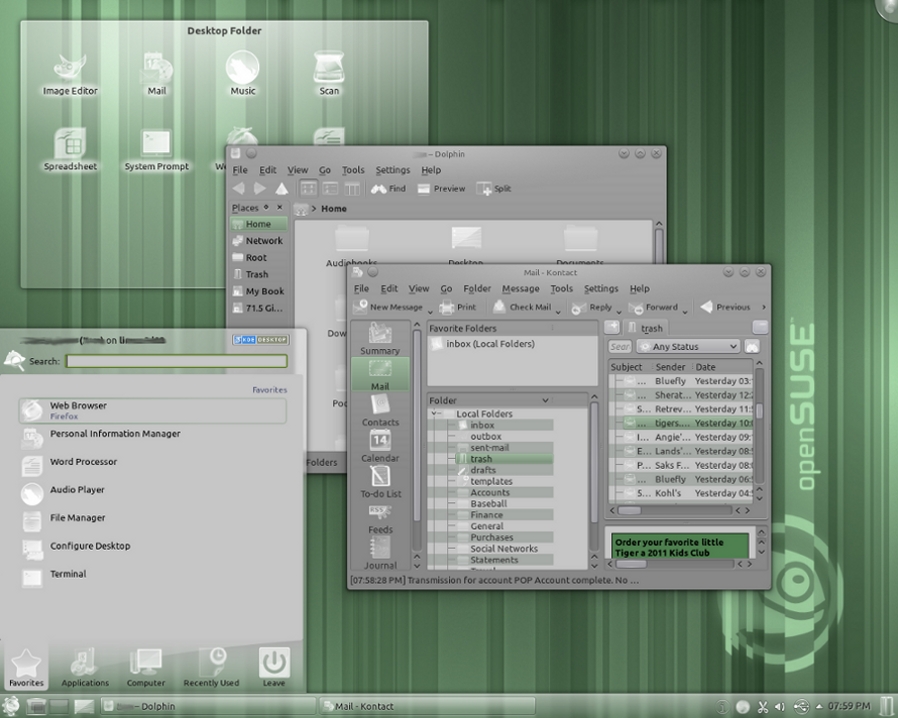Click Leave tab in launcher
898x718 pixels.
[x=274, y=667]
